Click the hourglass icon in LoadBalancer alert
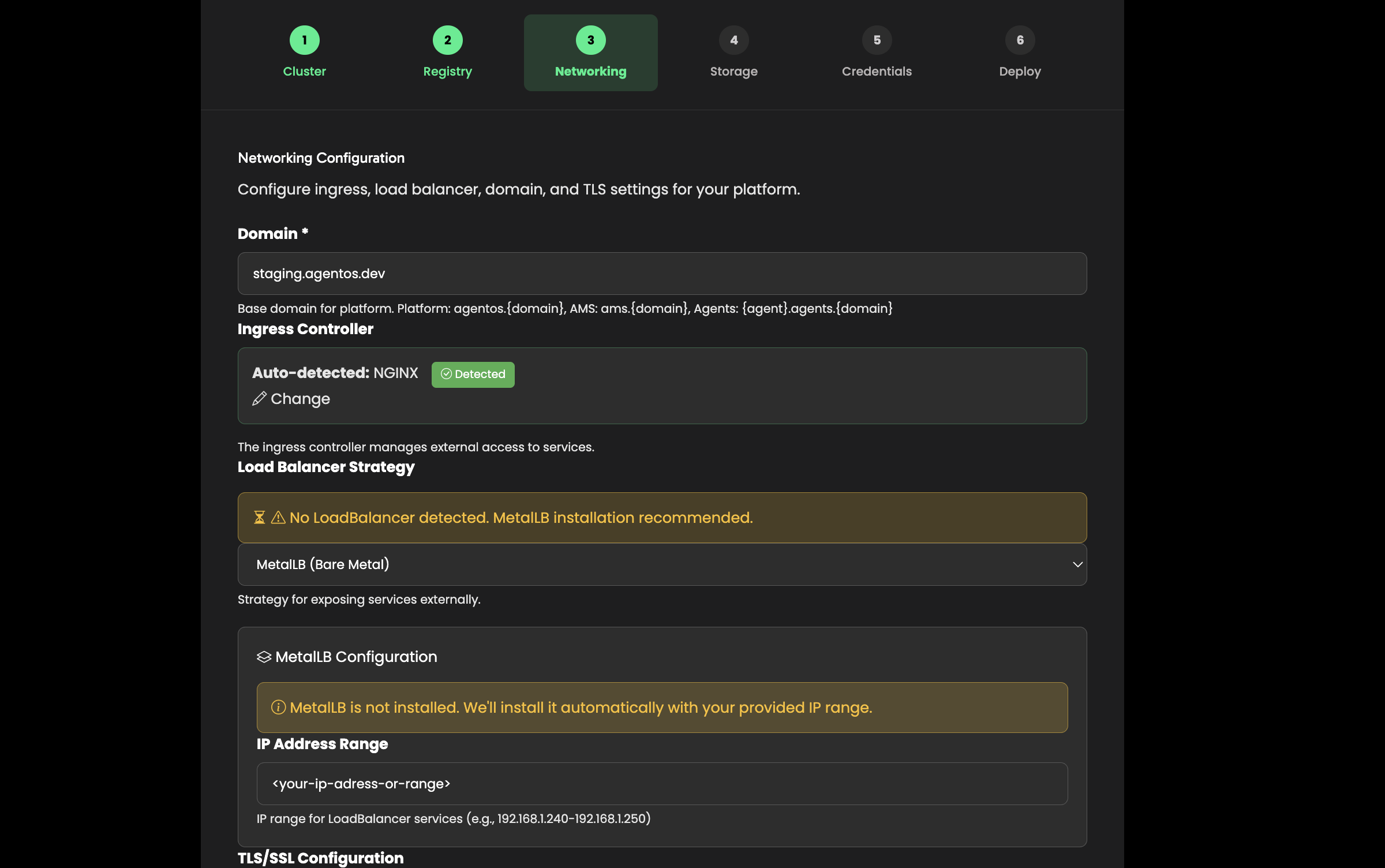Image resolution: width=1385 pixels, height=868 pixels. point(260,518)
